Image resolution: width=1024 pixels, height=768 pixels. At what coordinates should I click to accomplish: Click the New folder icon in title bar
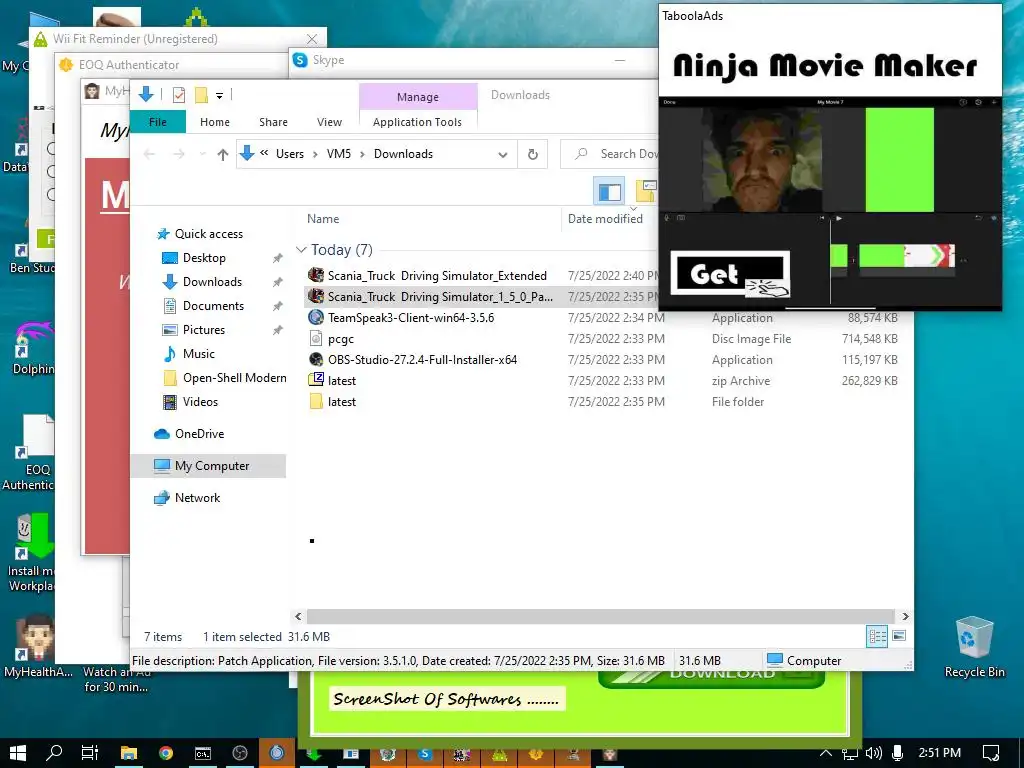point(201,95)
